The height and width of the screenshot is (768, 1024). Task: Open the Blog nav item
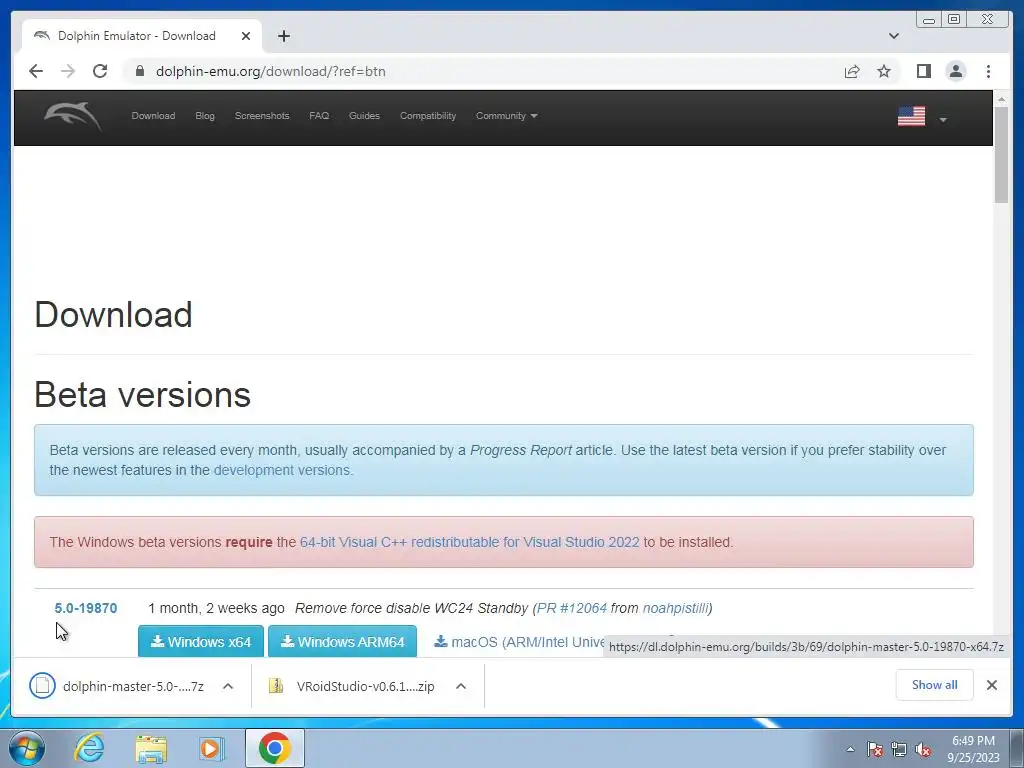click(204, 116)
